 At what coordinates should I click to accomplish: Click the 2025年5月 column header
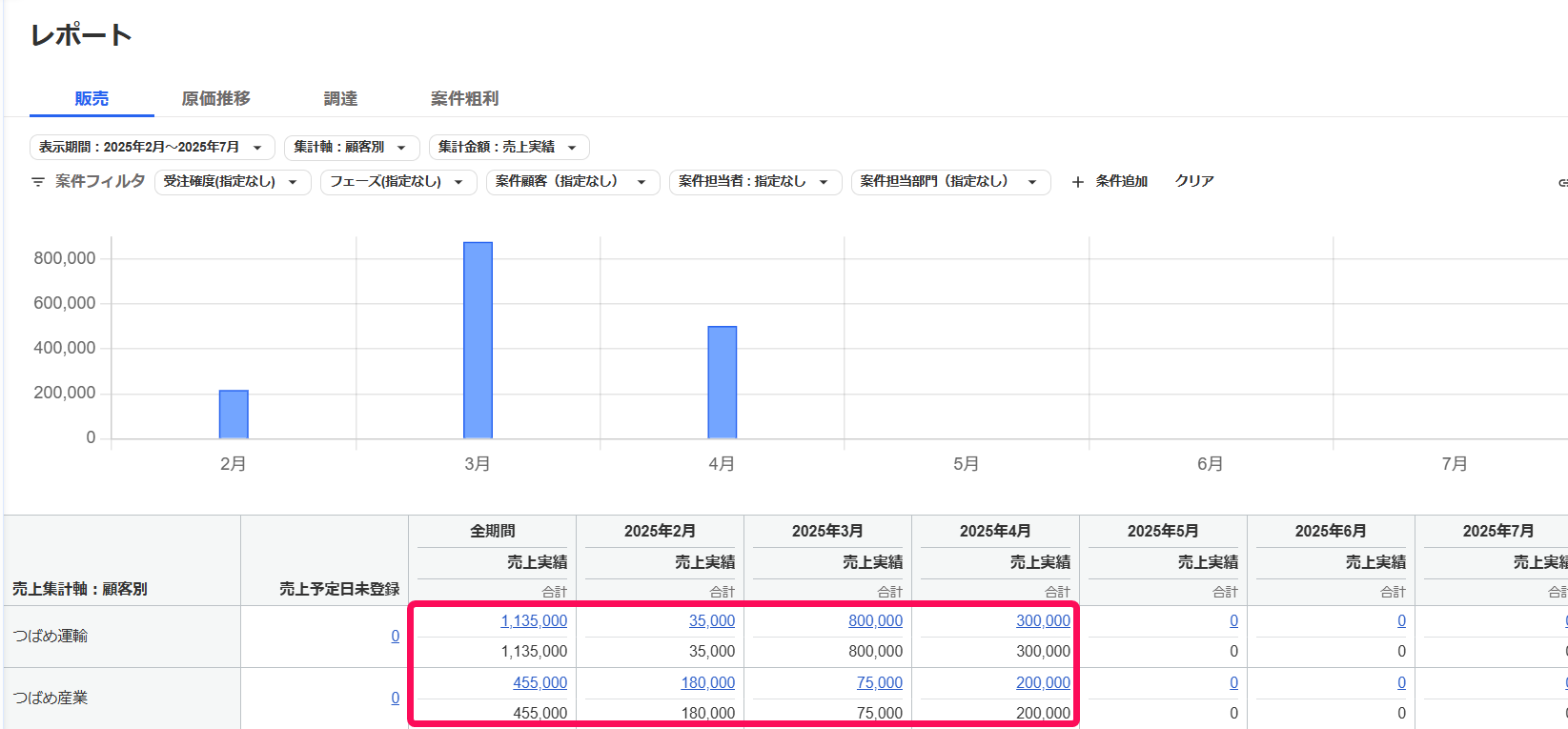click(x=1163, y=531)
